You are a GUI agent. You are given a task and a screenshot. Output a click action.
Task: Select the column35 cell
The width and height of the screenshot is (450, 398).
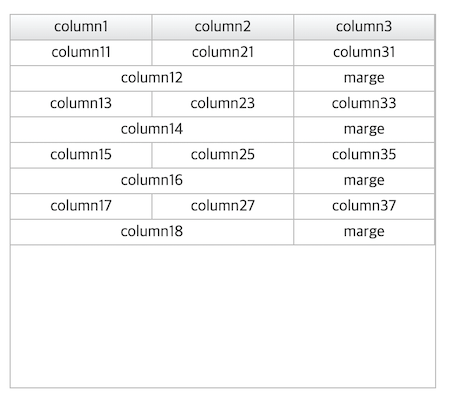point(364,155)
